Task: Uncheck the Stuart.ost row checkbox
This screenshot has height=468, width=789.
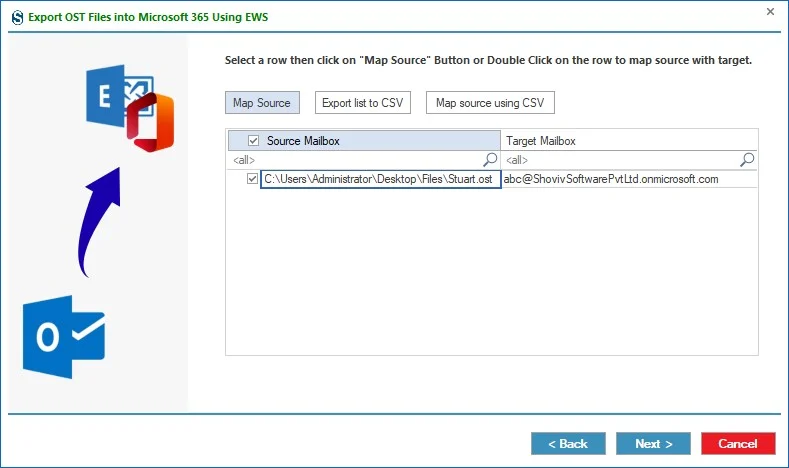Action: pos(253,179)
